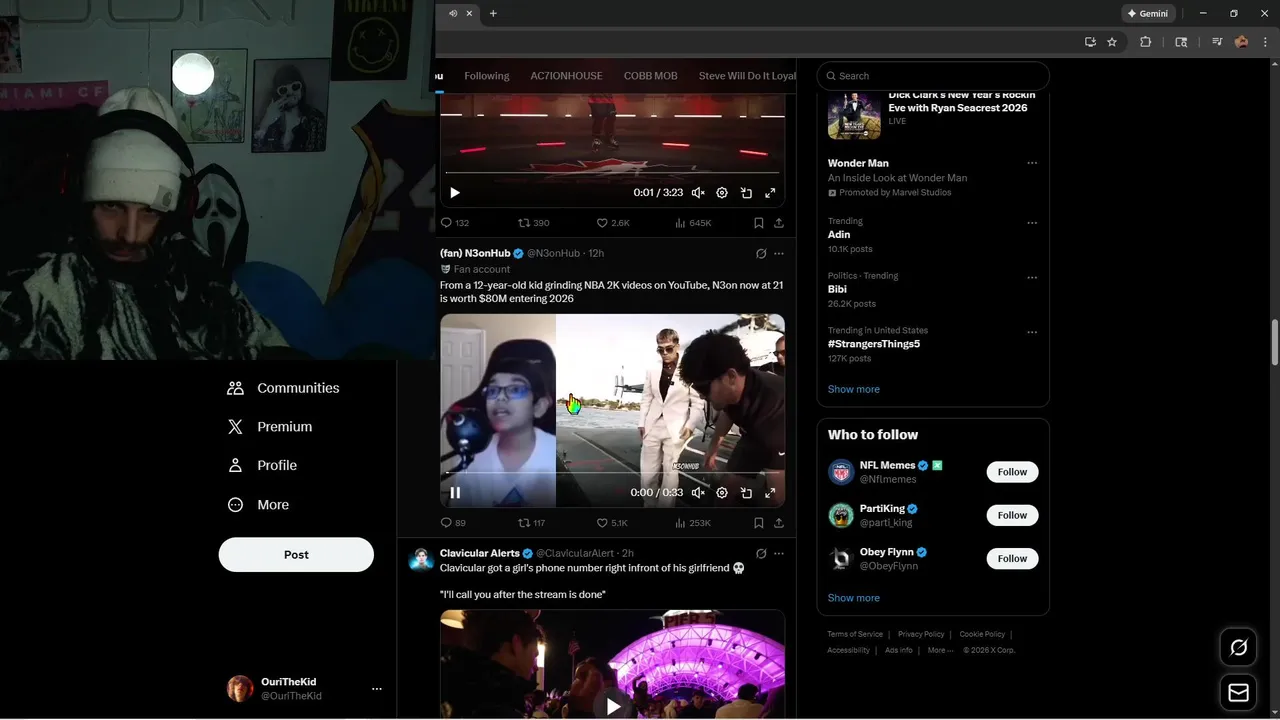Open the #StrangersThings5 trend
Image resolution: width=1280 pixels, height=720 pixels.
(874, 344)
